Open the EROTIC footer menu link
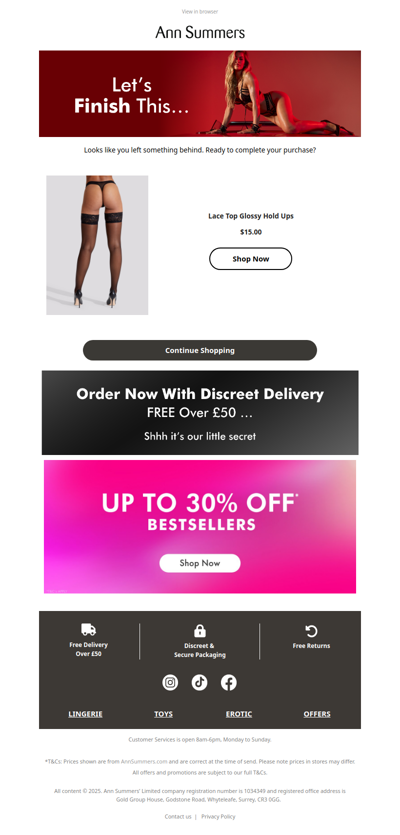 click(239, 714)
